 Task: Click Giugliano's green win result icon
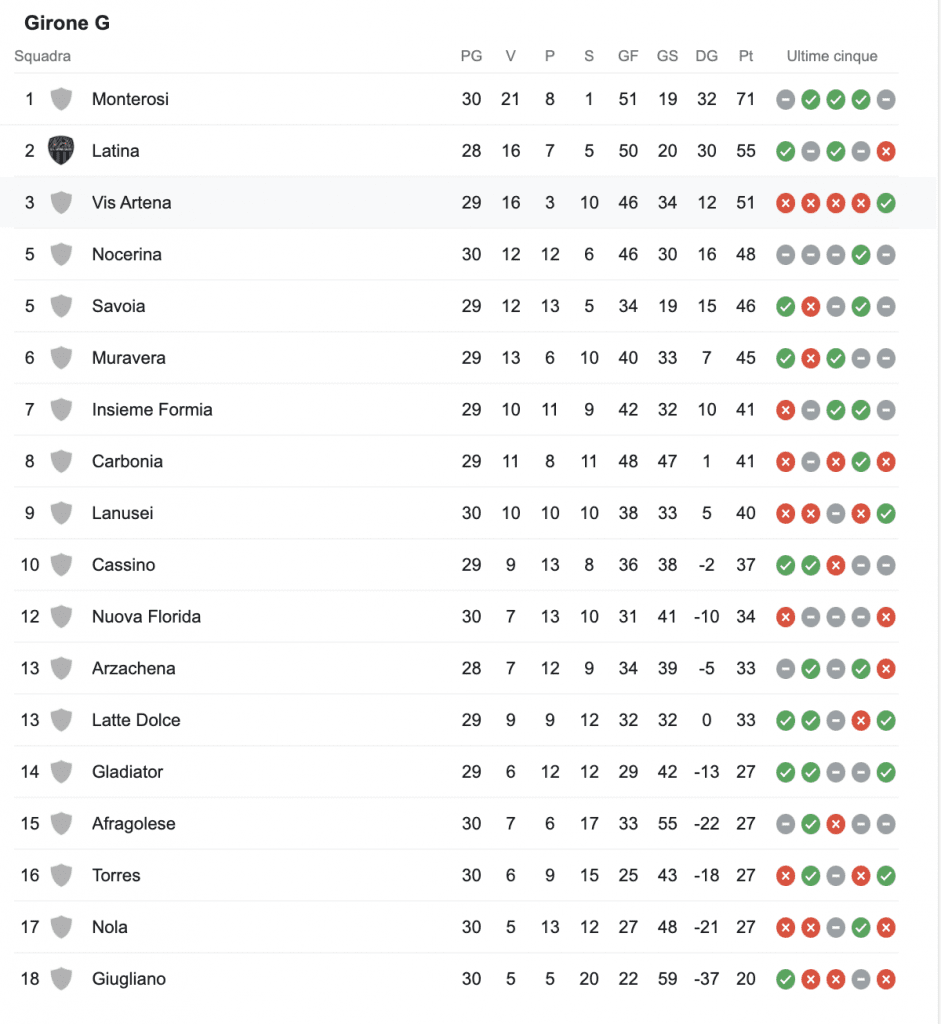(x=786, y=979)
